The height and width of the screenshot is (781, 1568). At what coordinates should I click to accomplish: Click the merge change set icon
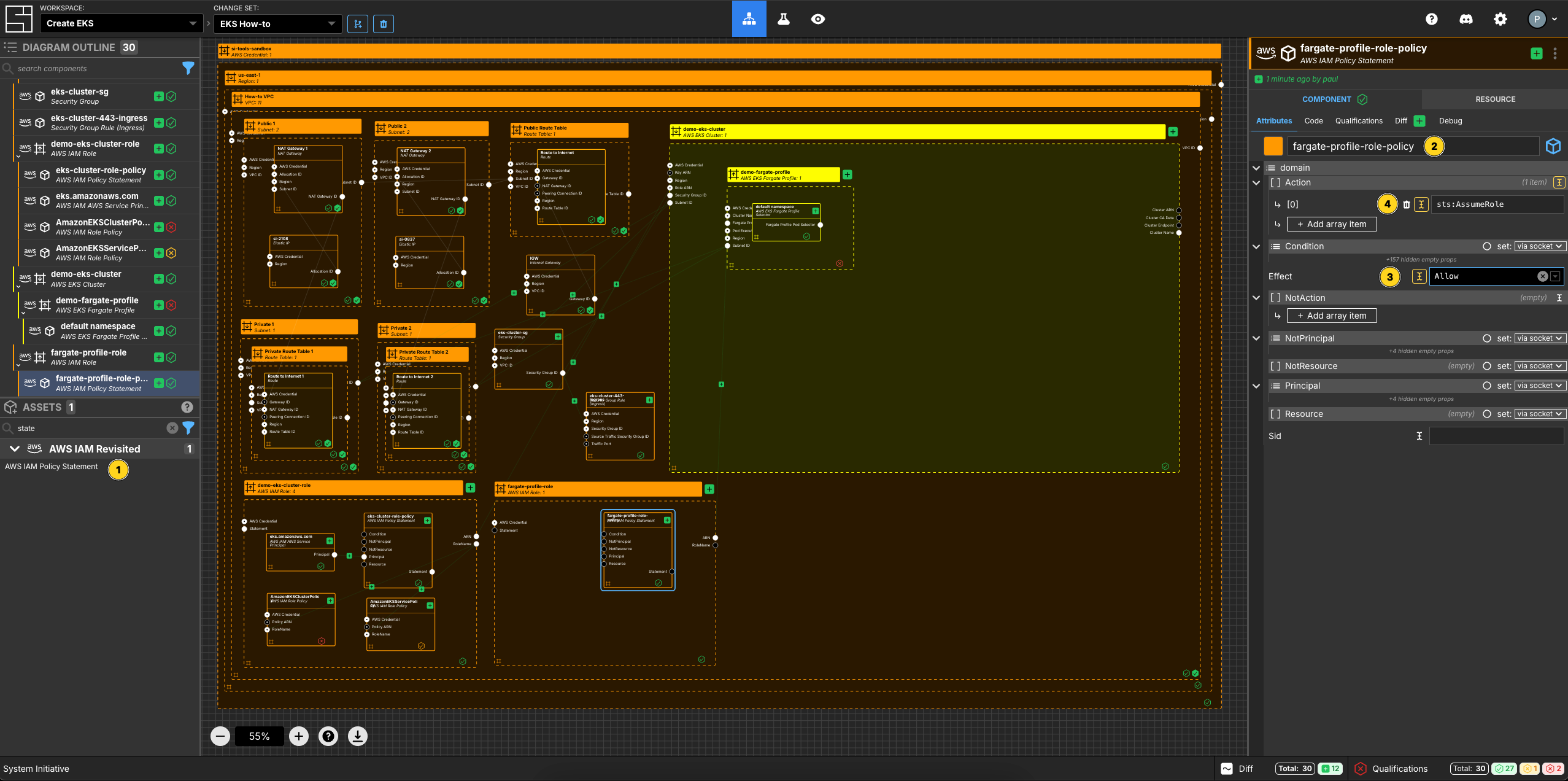click(358, 24)
